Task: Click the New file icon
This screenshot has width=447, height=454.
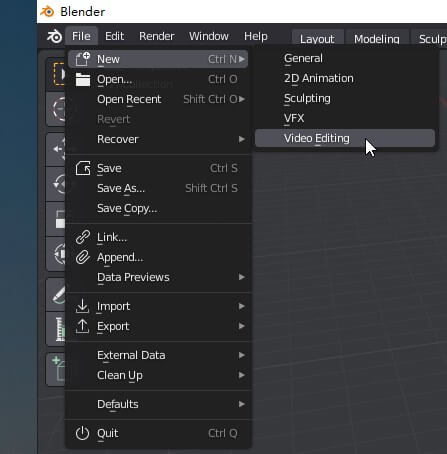Action: (82, 59)
